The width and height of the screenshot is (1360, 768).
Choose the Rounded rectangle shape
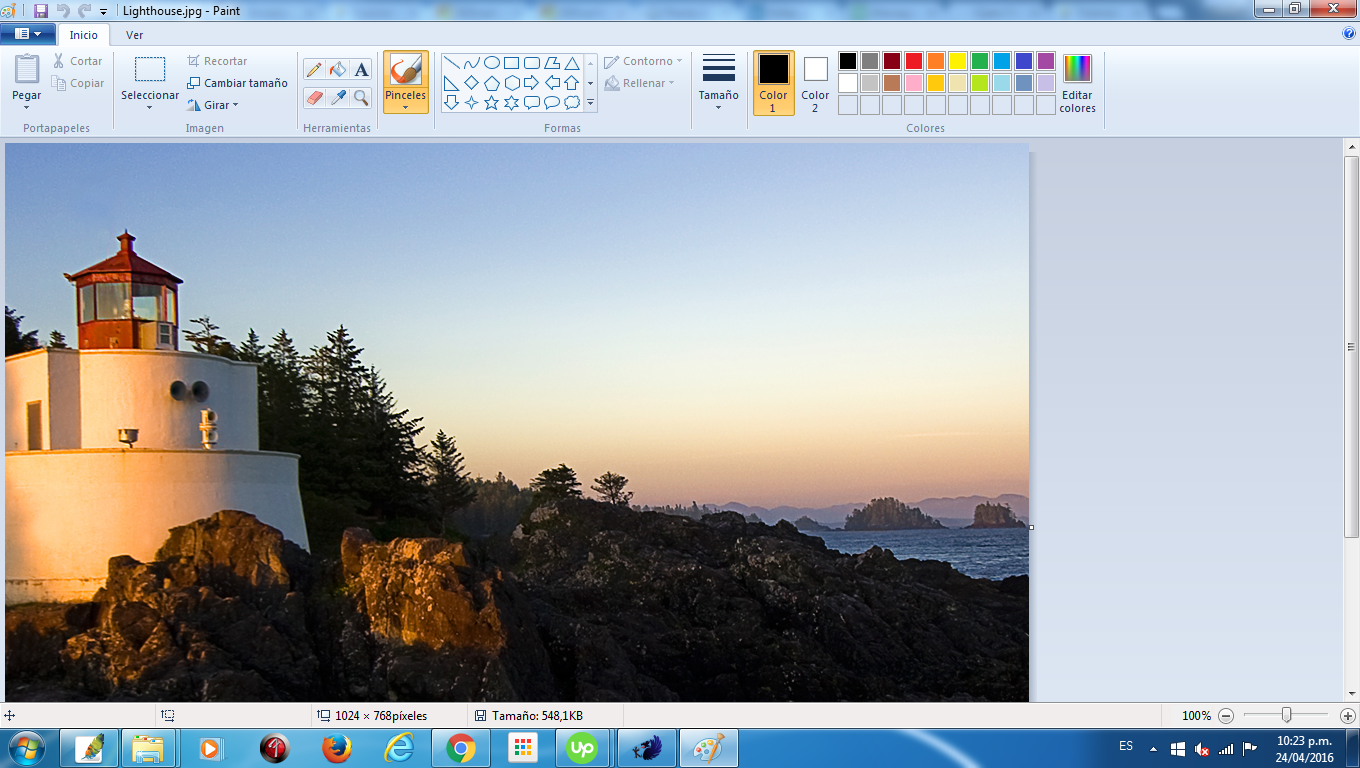click(x=532, y=63)
